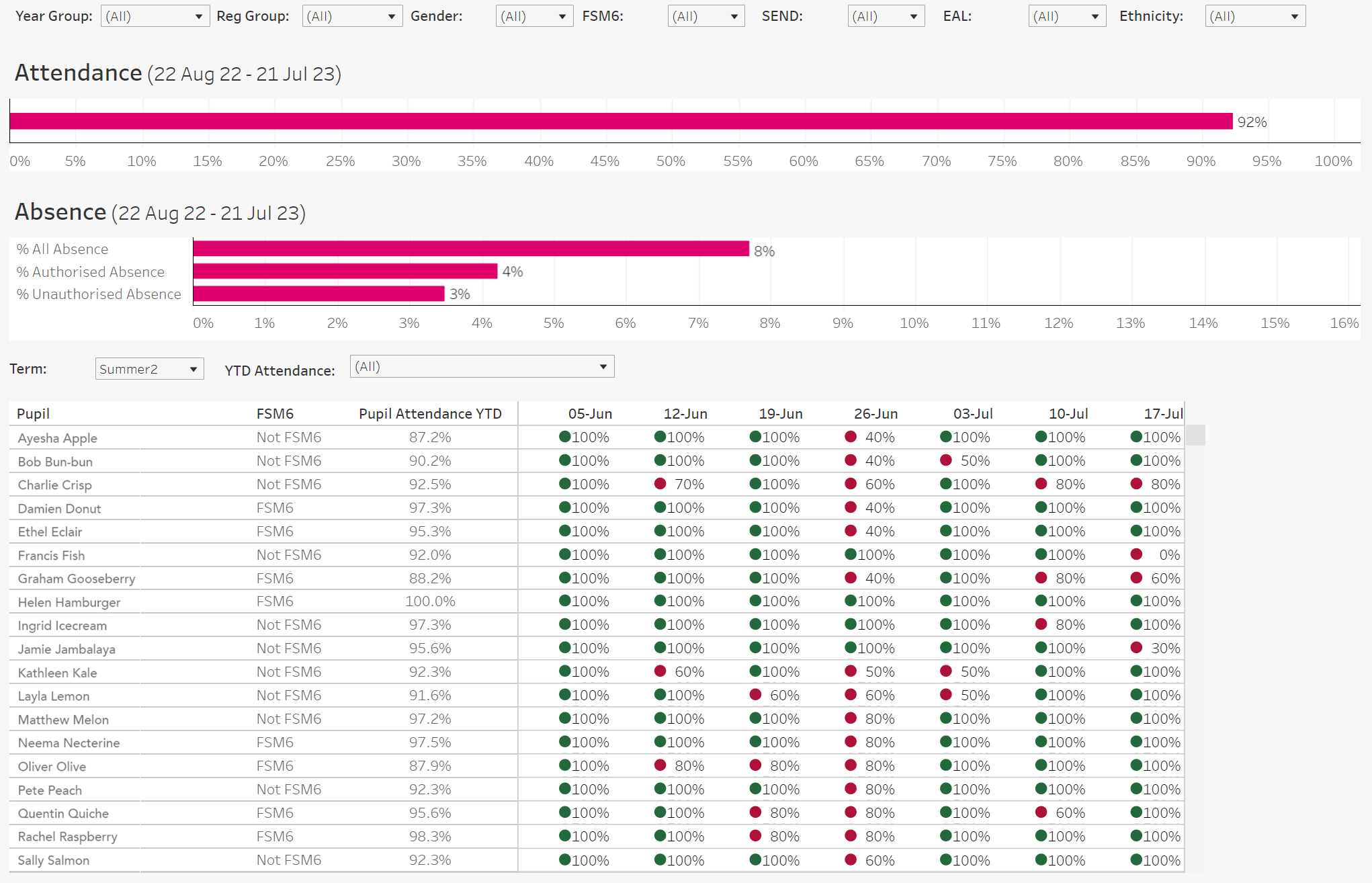Click Ayesha Apple's 87.2% YTD attendance
Screen dimensions: 1372x883
(x=430, y=437)
